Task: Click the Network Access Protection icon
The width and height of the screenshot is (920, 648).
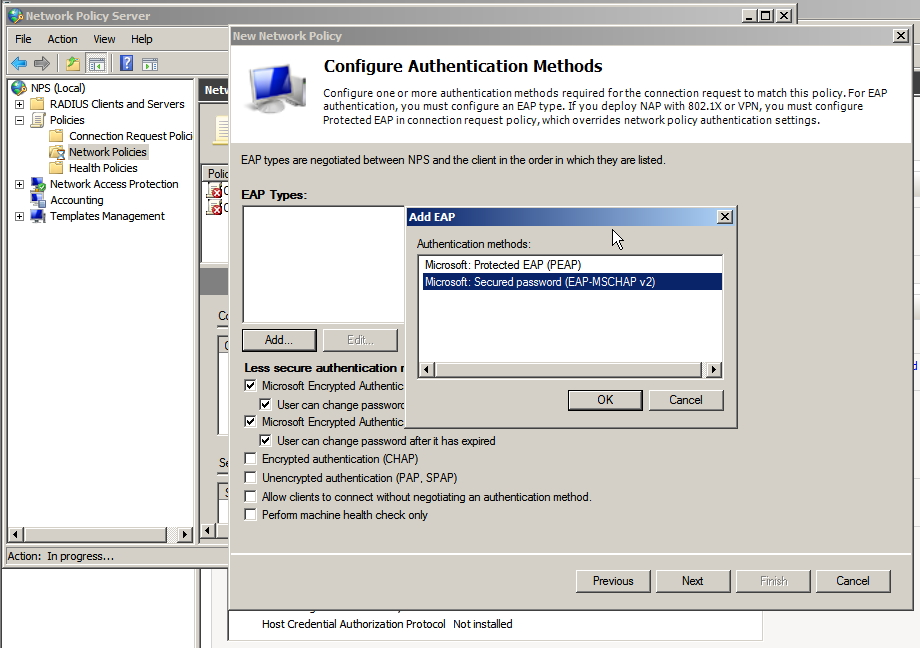Action: tap(38, 184)
